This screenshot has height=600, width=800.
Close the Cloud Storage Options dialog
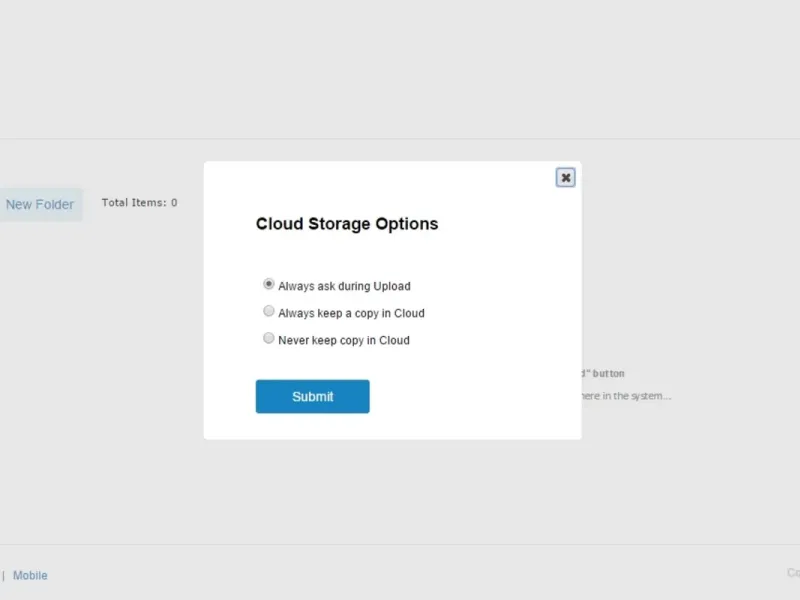click(565, 178)
